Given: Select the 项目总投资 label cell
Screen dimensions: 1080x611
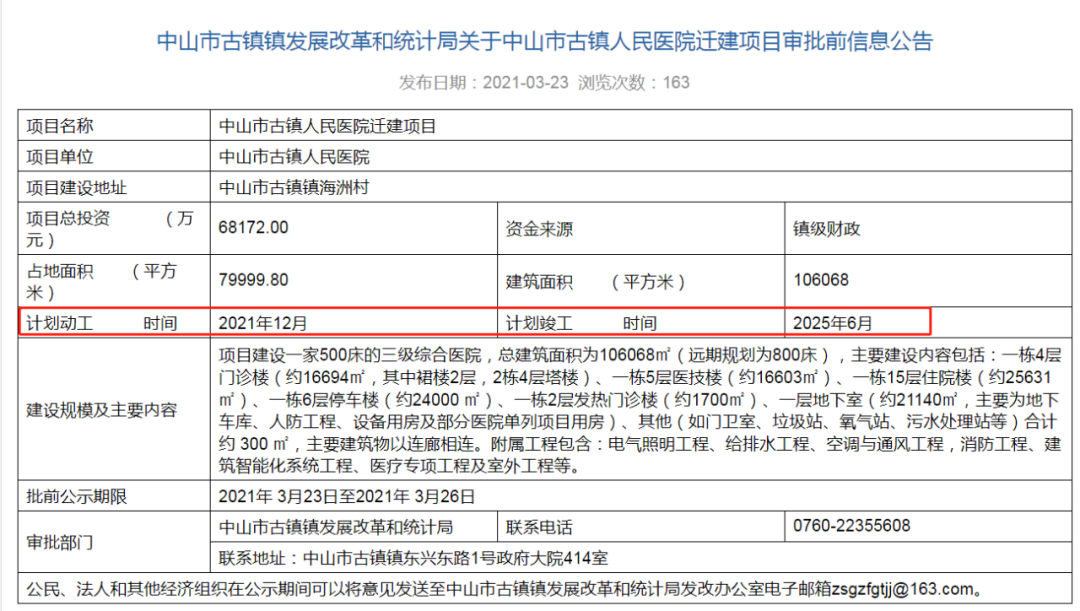Looking at the screenshot, I should pos(114,229).
